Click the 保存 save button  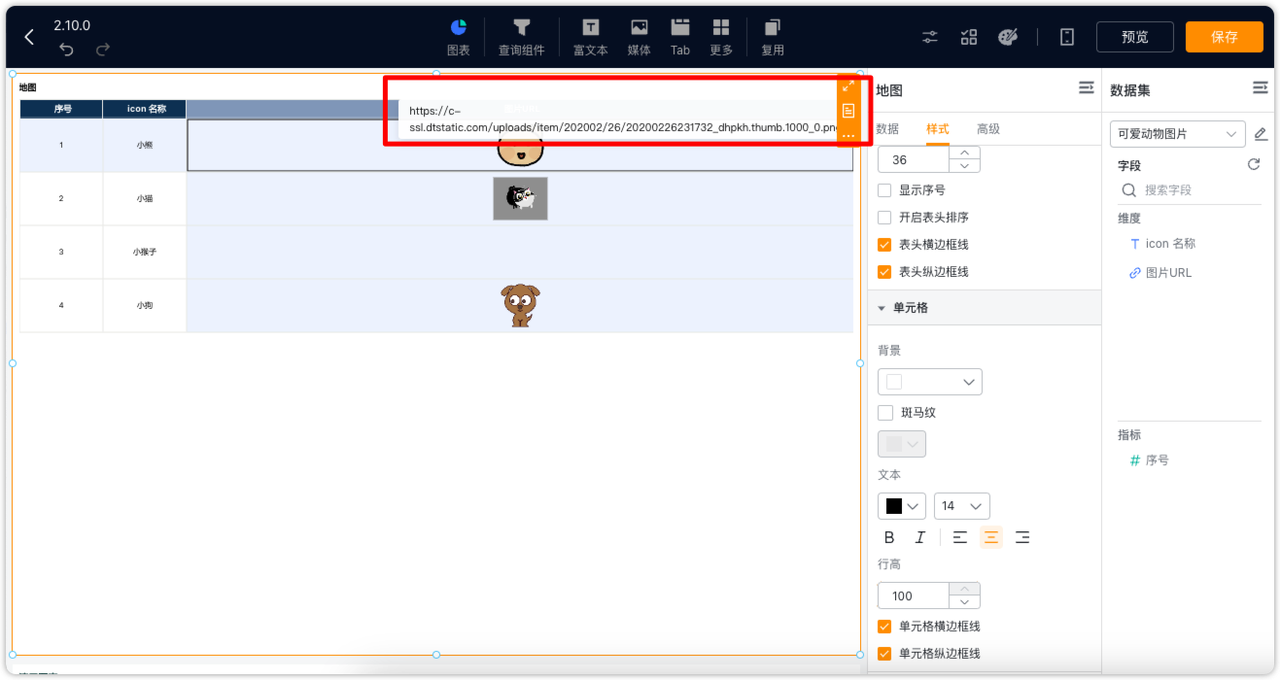coord(1224,37)
